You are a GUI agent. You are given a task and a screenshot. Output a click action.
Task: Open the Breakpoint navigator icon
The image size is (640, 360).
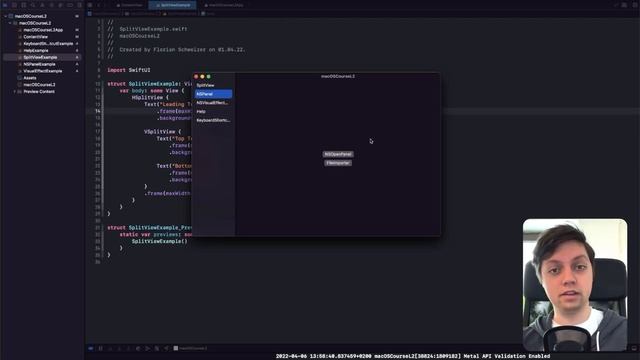(x=70, y=5)
